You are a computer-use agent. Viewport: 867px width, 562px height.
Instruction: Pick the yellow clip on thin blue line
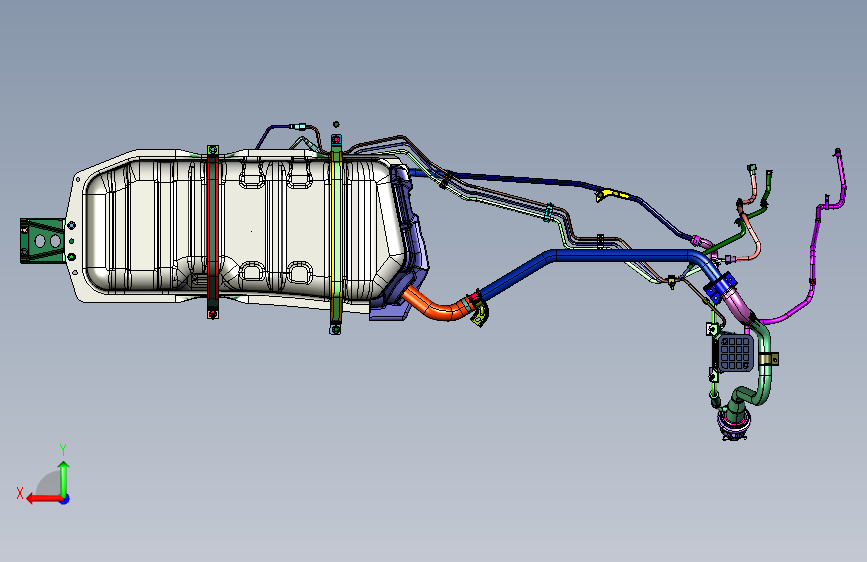pyautogui.click(x=611, y=194)
